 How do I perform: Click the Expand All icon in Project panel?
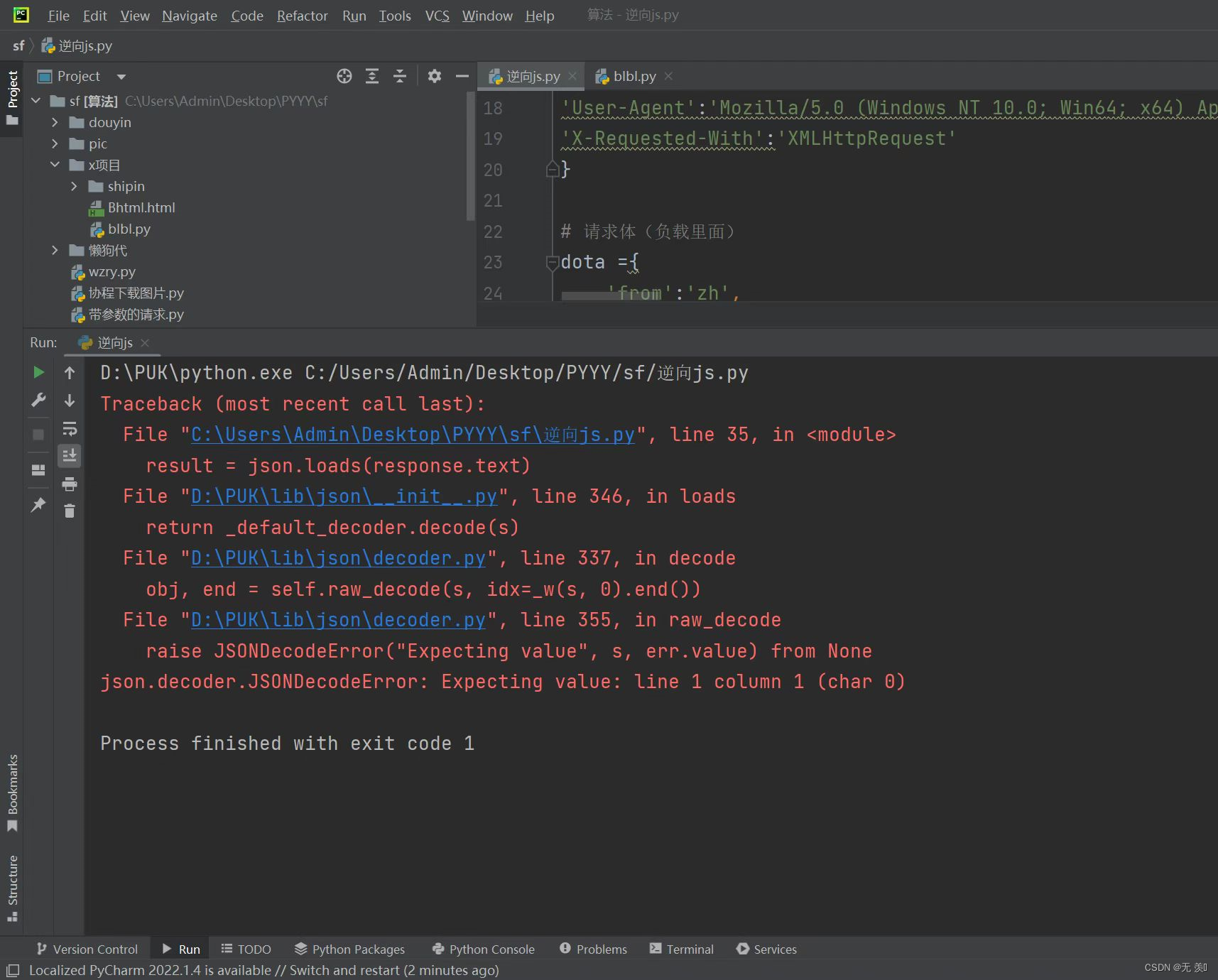[x=372, y=76]
